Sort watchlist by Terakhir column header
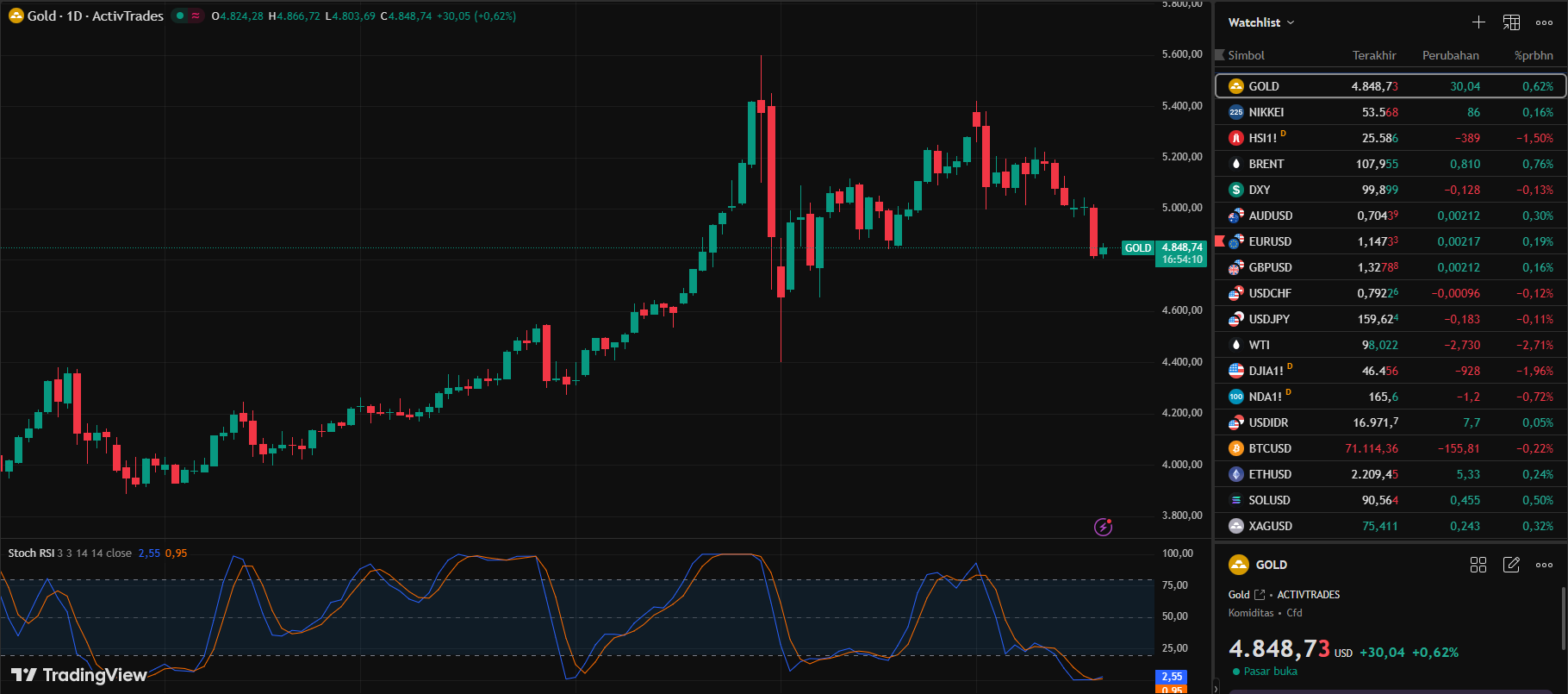Image resolution: width=1568 pixels, height=694 pixels. tap(1373, 55)
